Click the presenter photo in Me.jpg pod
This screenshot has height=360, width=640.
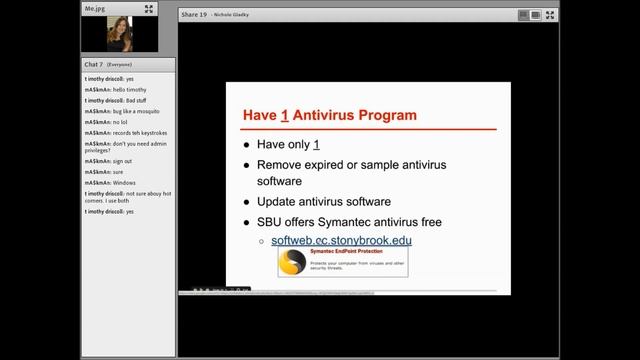(x=120, y=34)
